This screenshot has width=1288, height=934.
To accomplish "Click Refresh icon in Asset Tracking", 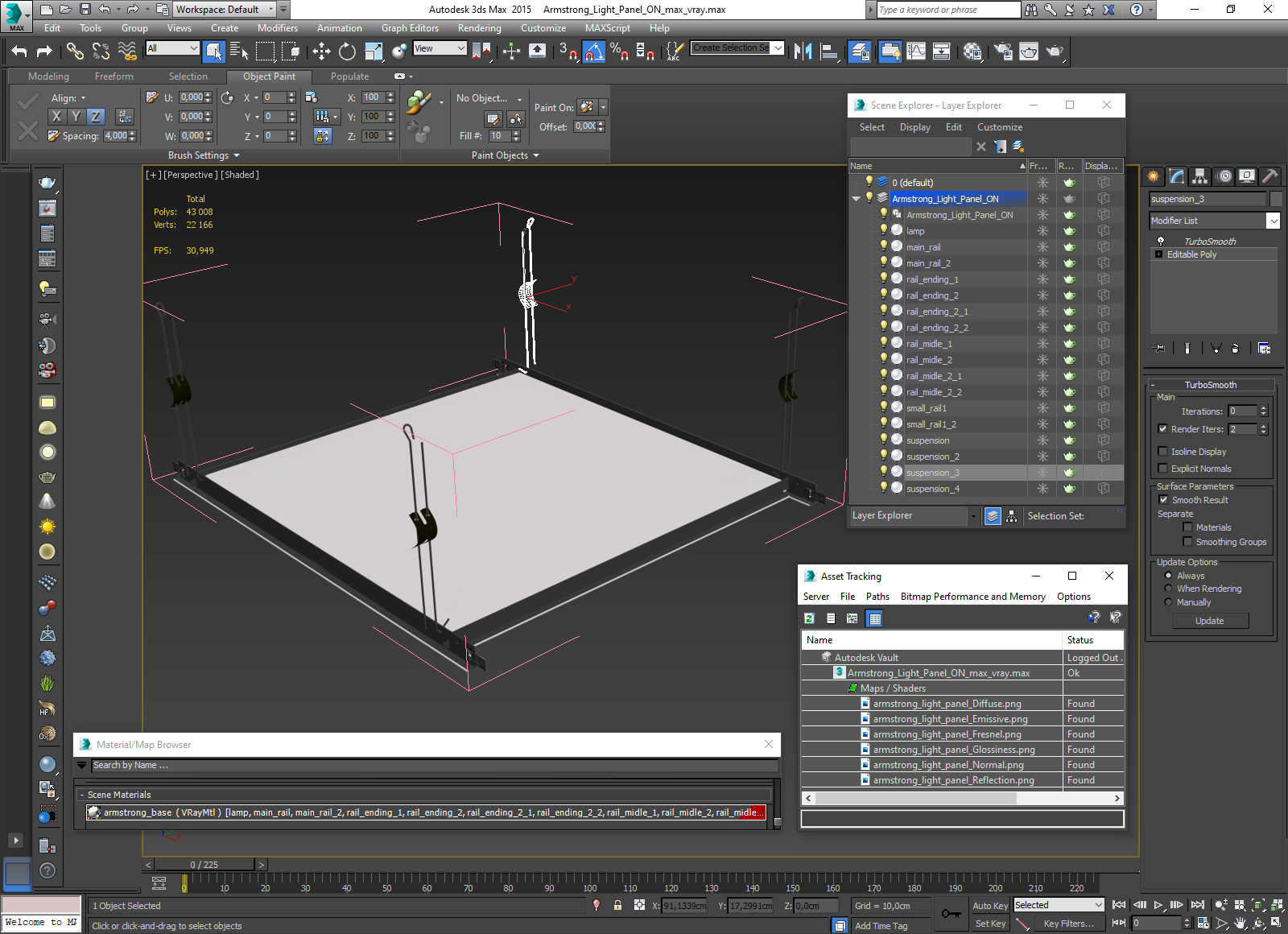I will click(810, 618).
